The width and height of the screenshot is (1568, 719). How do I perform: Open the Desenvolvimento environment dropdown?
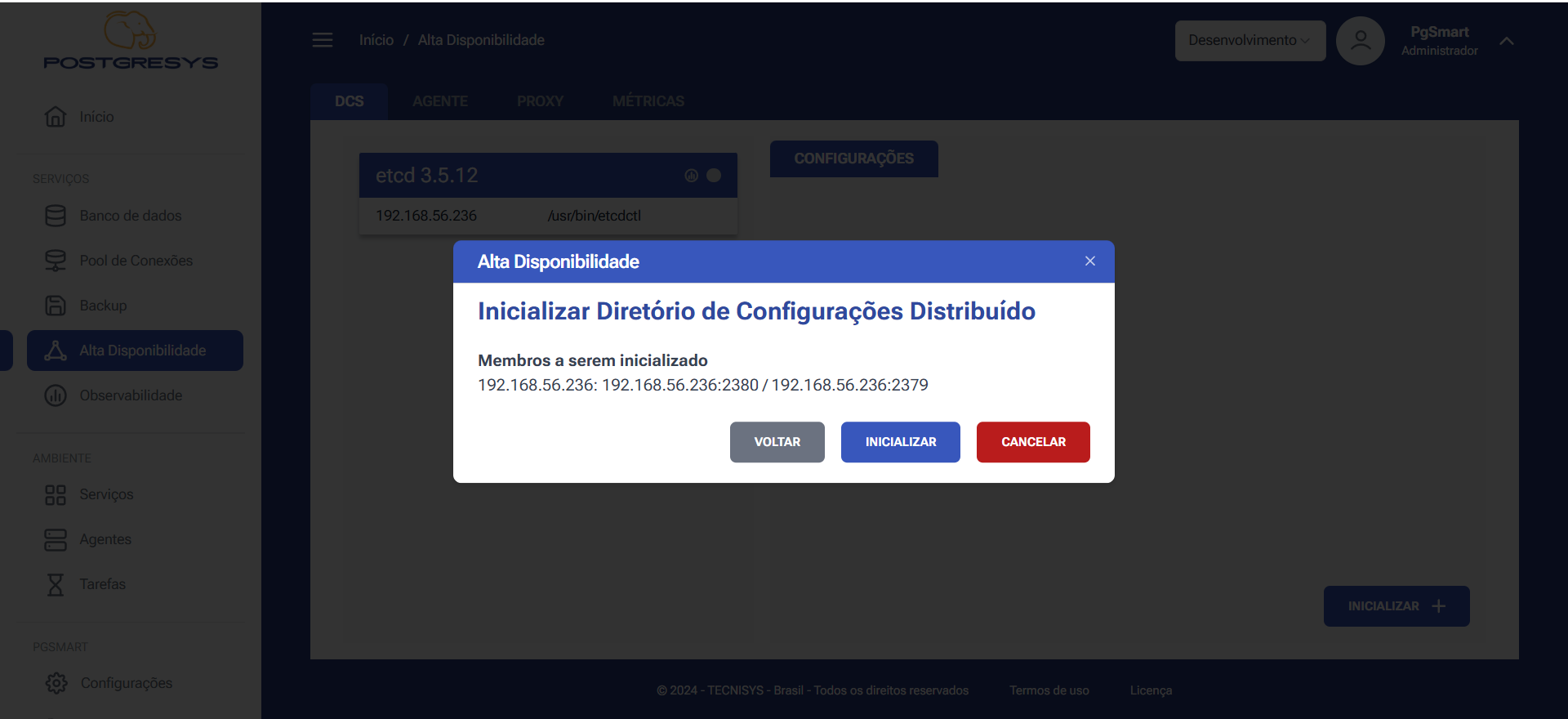[1250, 40]
